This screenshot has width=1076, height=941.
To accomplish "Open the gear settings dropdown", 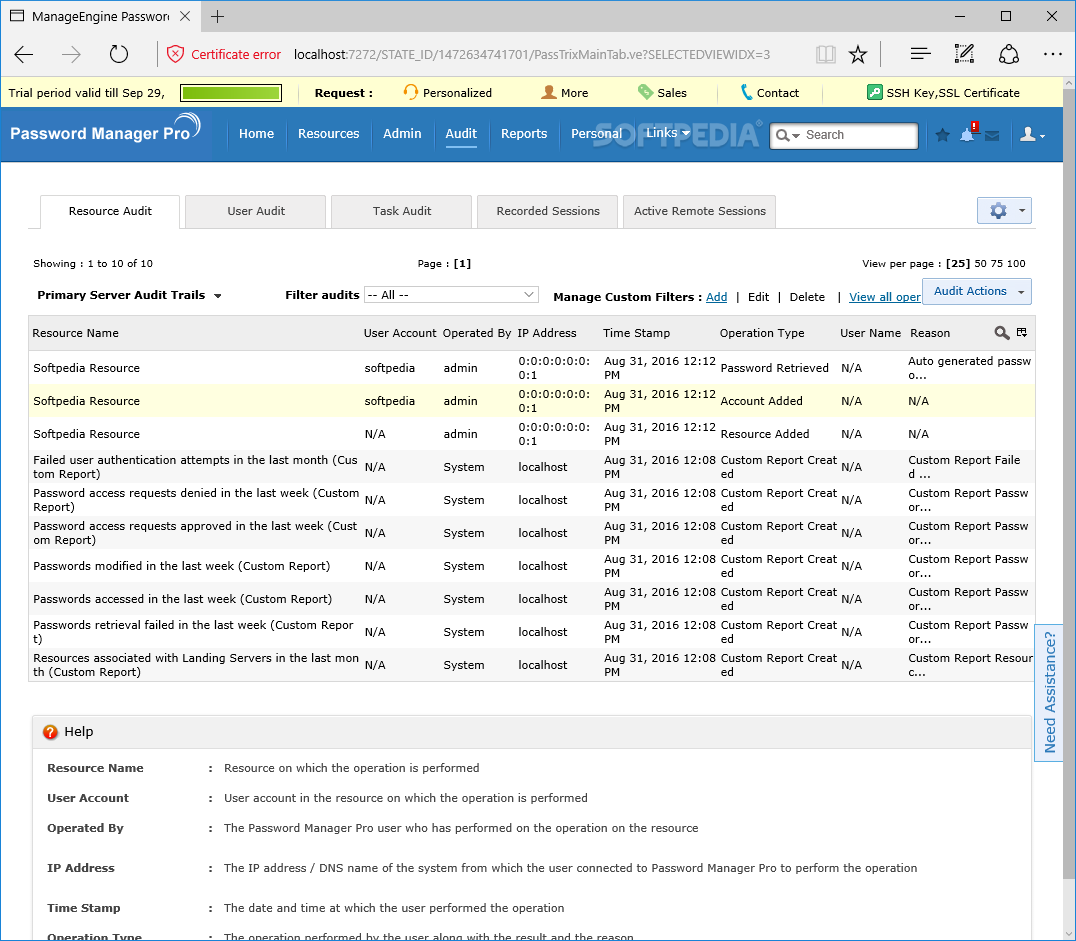I will click(x=1005, y=211).
